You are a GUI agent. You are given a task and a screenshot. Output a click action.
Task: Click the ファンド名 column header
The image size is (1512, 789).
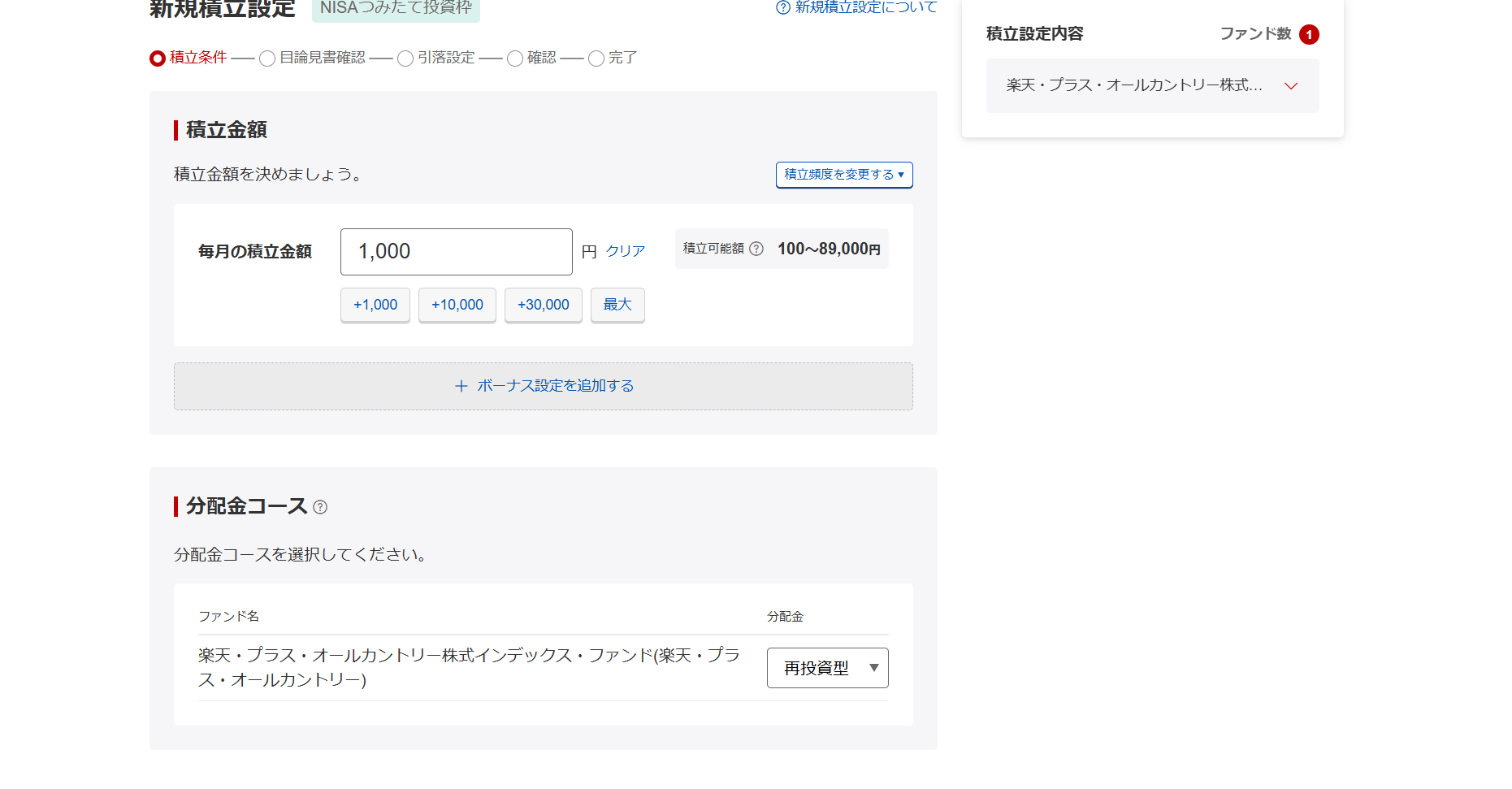(x=229, y=617)
